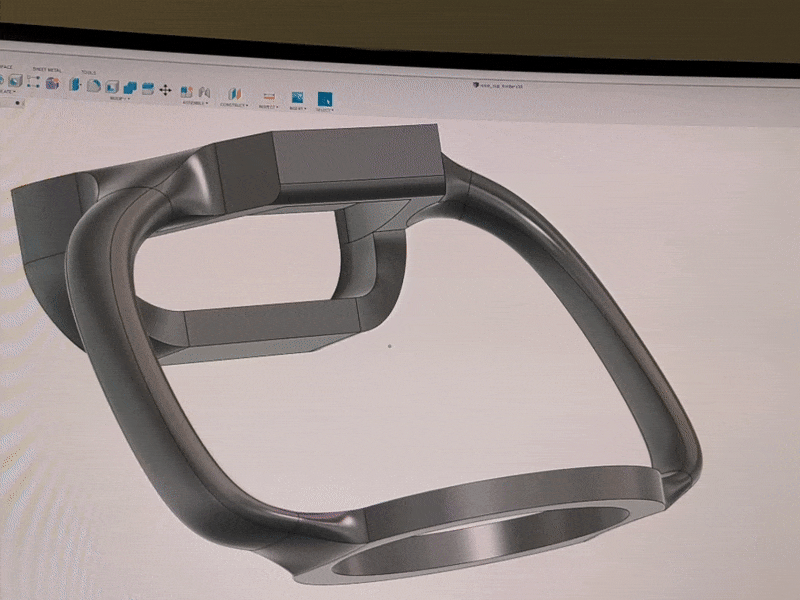Switch to the SHEET METAL tab
The image size is (800, 600).
pos(47,69)
